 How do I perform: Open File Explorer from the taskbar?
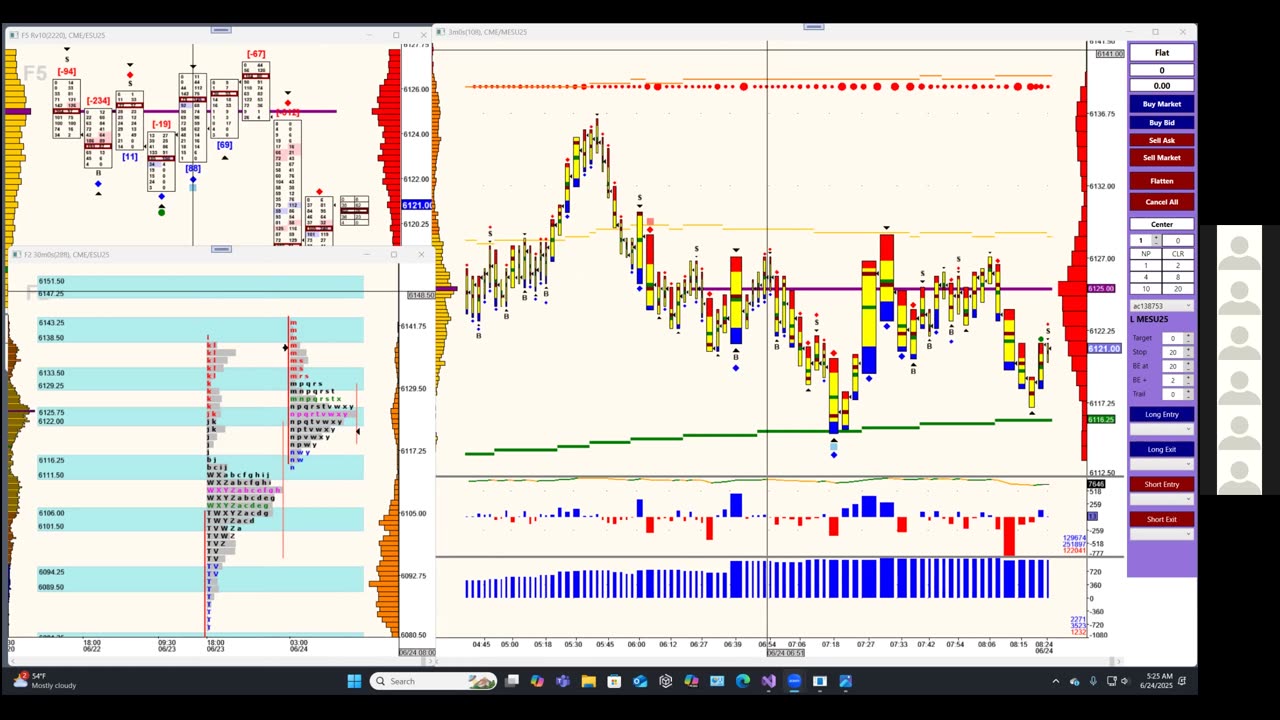pyautogui.click(x=588, y=681)
